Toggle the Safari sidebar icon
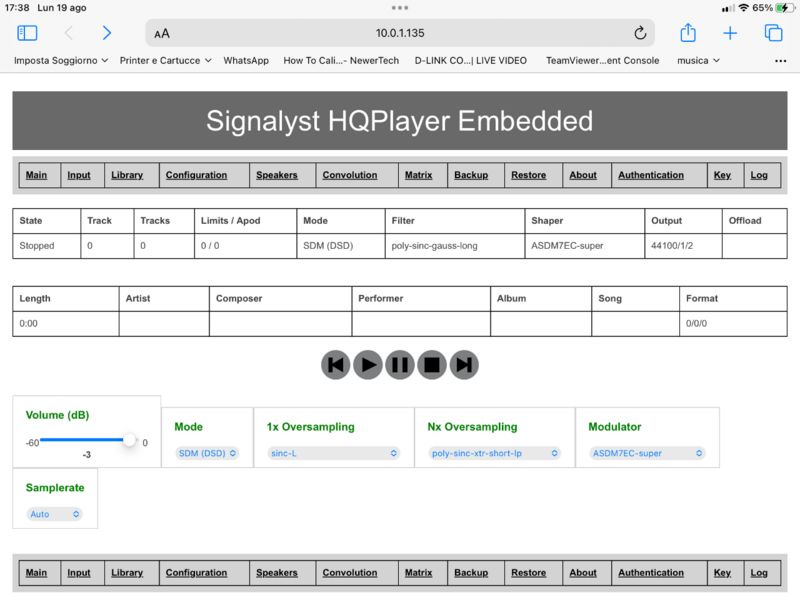 click(x=27, y=33)
